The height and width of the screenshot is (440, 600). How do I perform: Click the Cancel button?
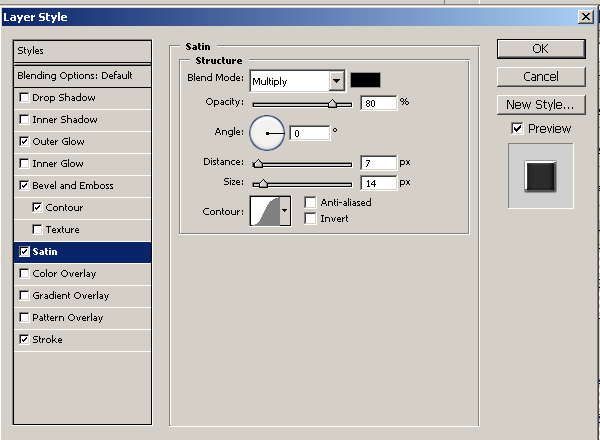coord(540,77)
